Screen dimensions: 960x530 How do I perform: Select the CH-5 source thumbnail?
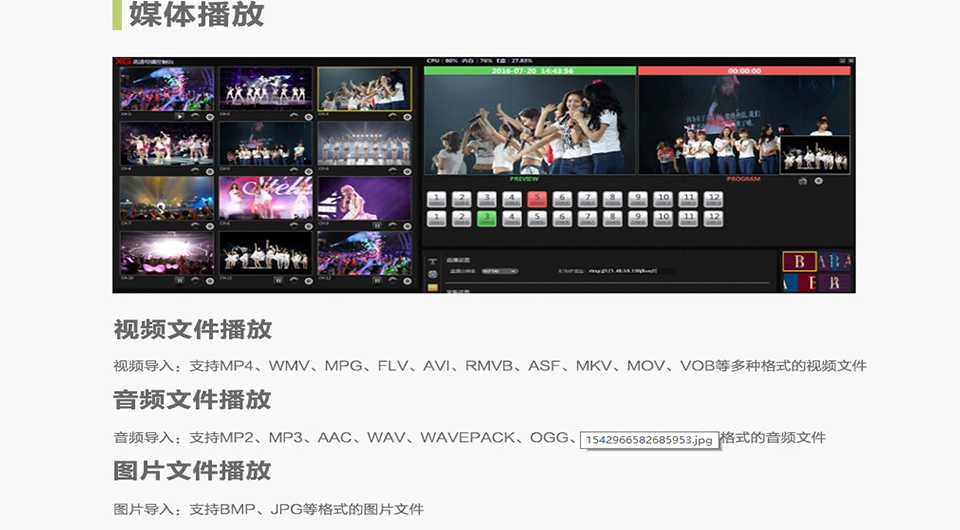point(266,144)
